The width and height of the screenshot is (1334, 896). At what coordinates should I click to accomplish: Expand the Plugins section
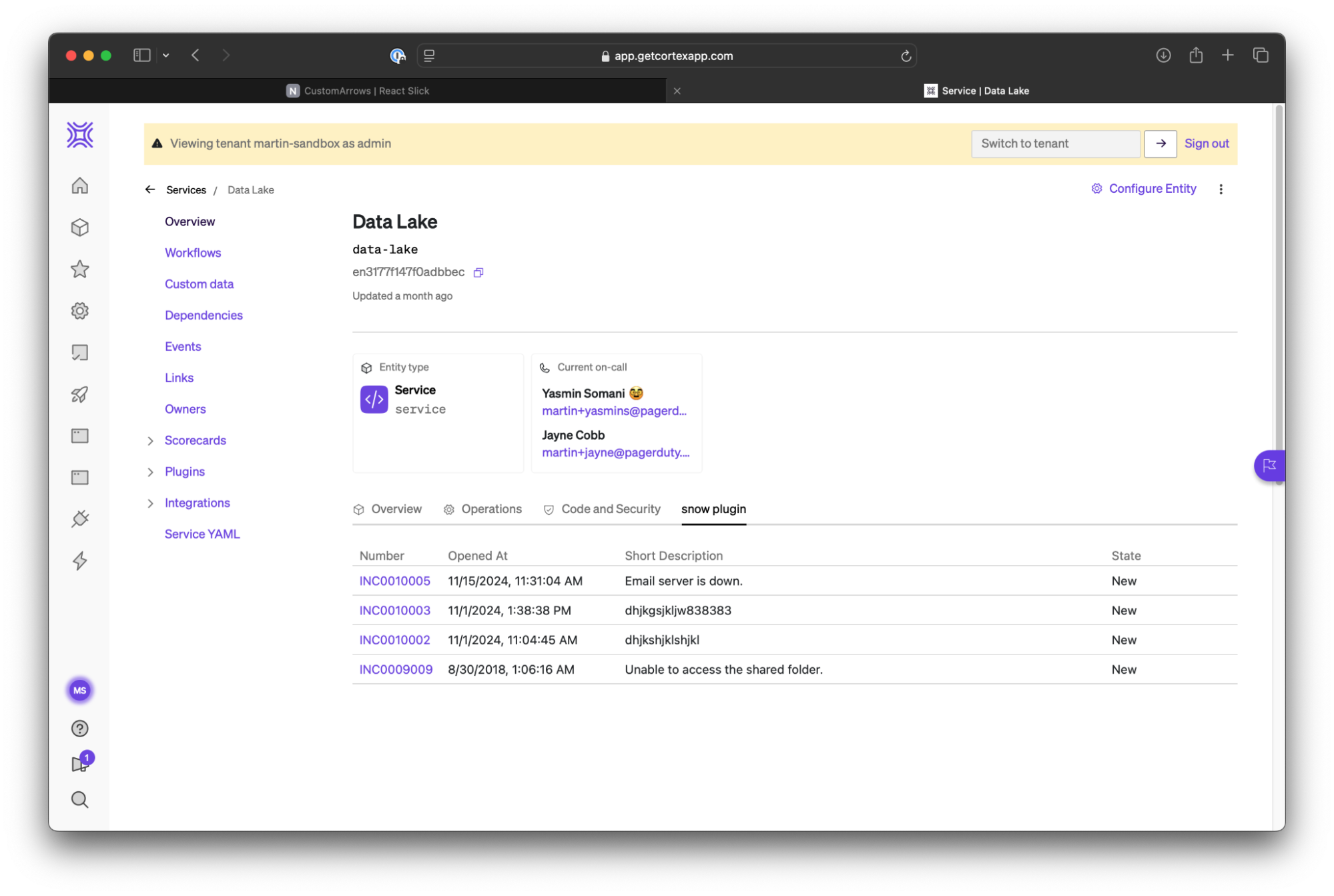tap(150, 472)
